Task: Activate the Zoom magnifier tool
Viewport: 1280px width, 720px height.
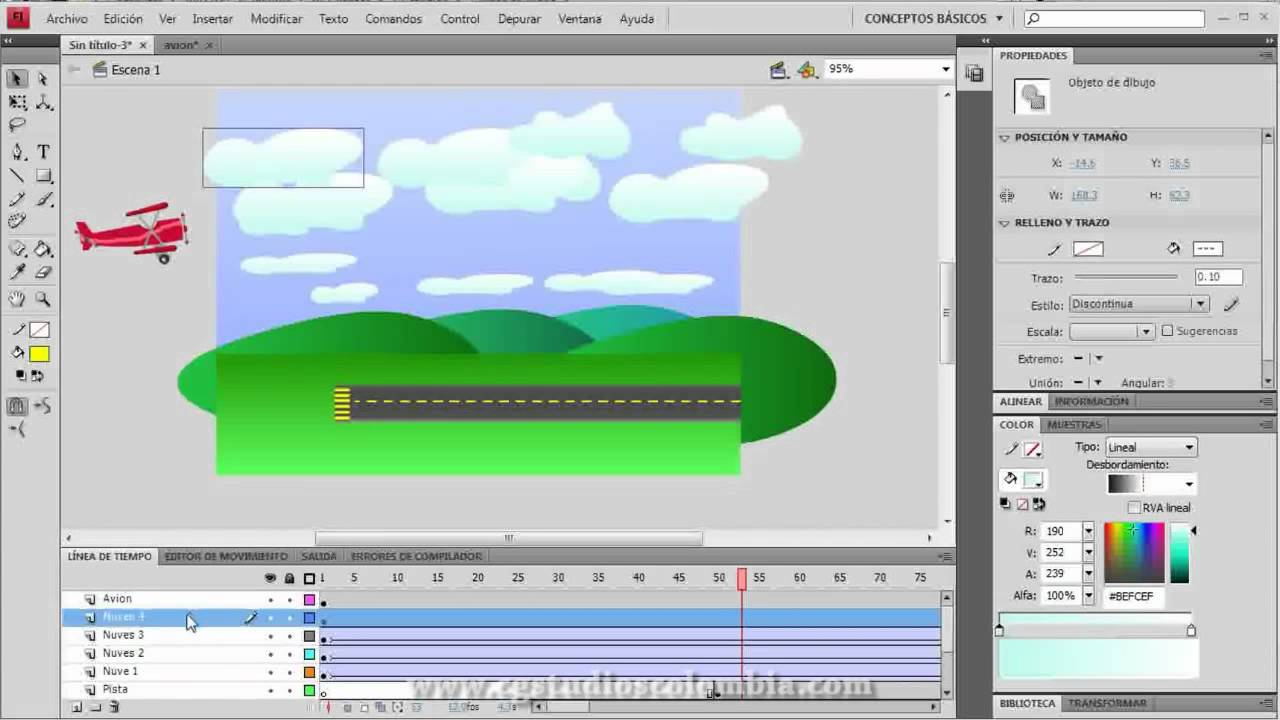Action: coord(43,298)
